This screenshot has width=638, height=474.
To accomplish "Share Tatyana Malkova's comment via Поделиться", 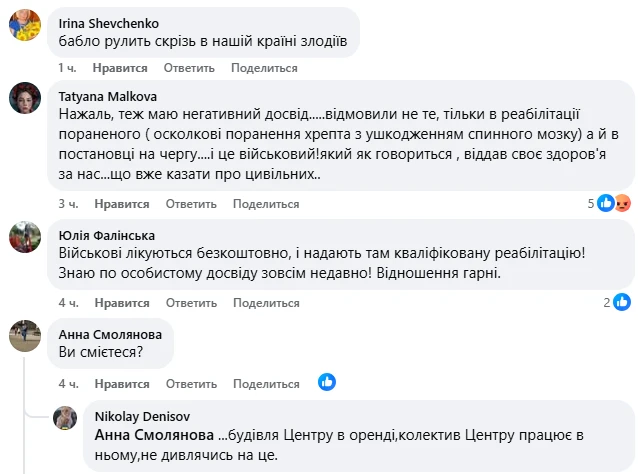I will click(x=266, y=204).
